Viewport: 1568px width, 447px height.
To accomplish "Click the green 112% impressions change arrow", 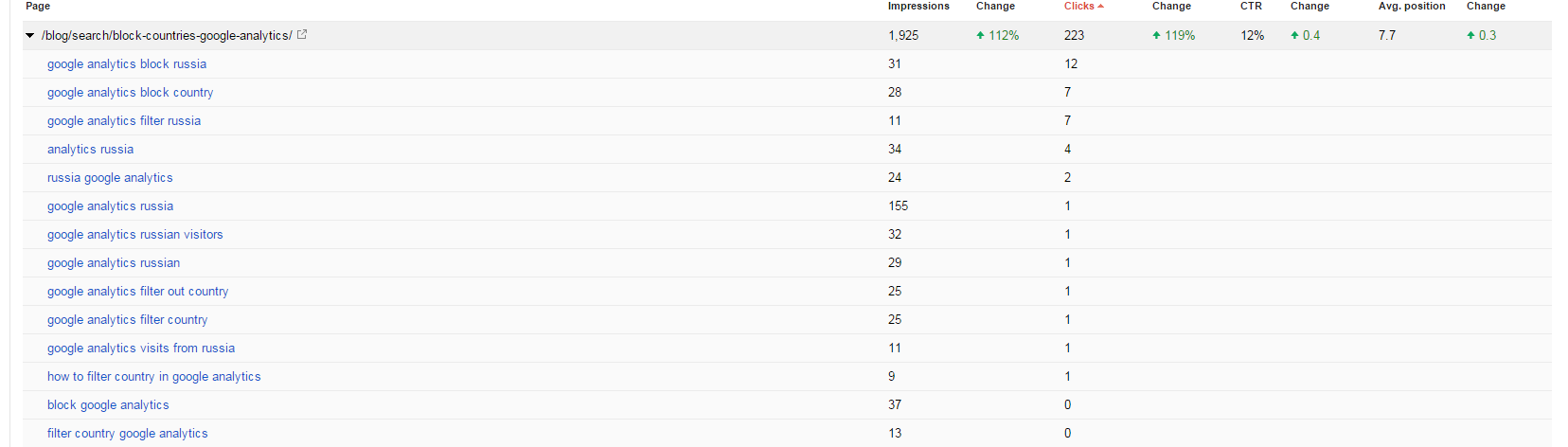I will tap(980, 36).
